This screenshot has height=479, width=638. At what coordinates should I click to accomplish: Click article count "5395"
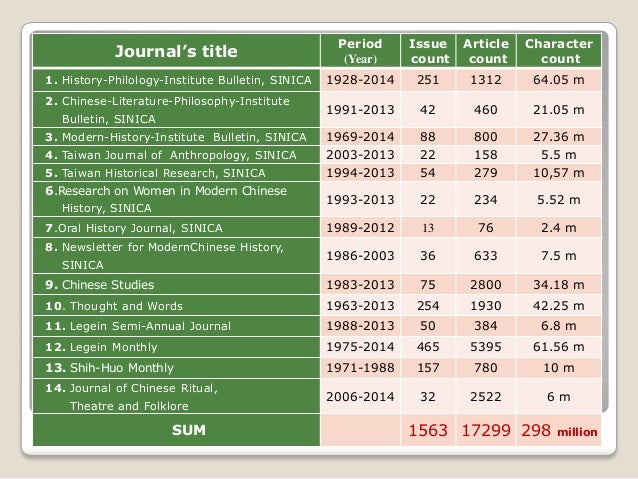pos(486,347)
